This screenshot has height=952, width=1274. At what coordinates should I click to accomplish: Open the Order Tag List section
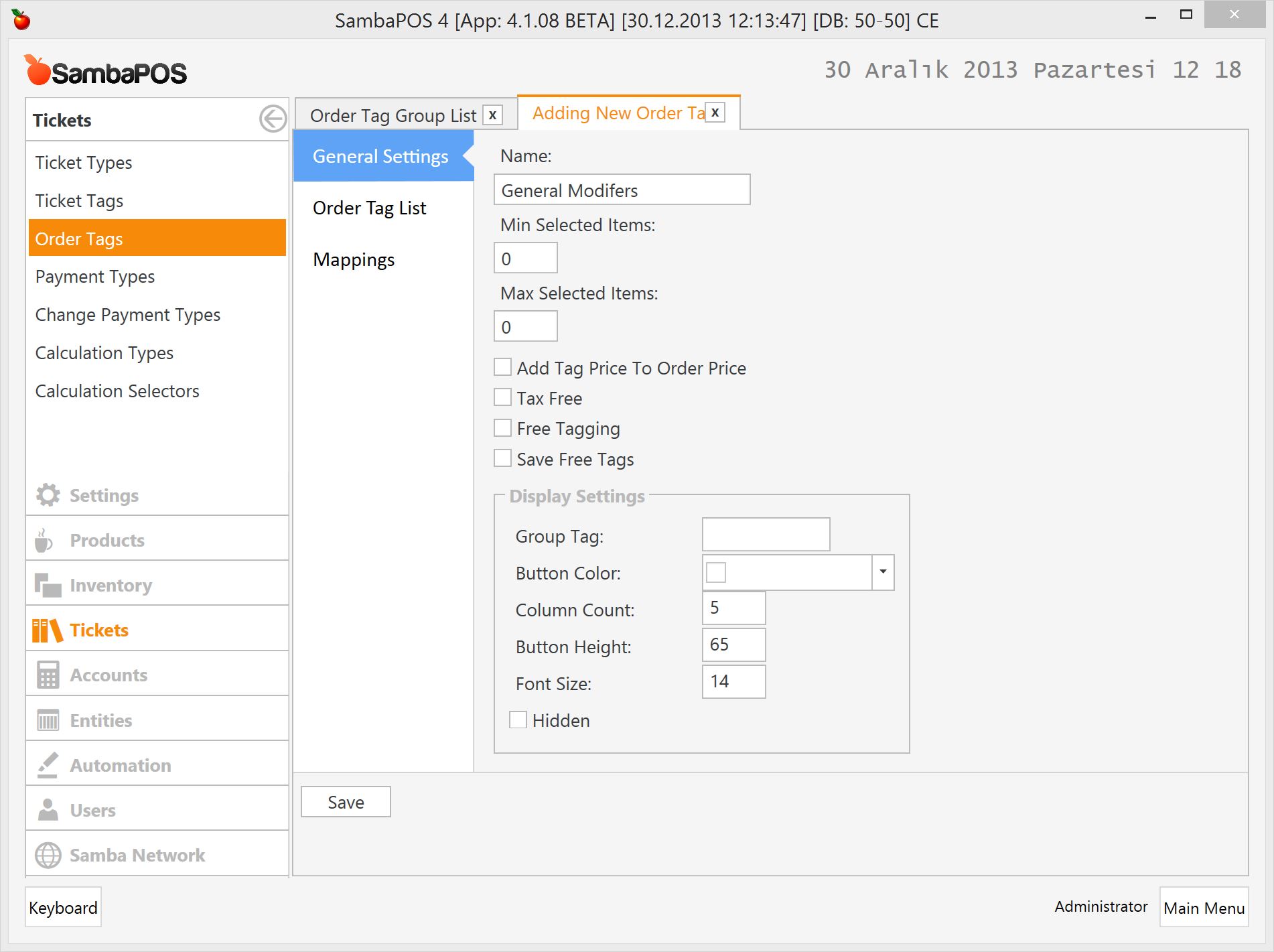pos(369,208)
